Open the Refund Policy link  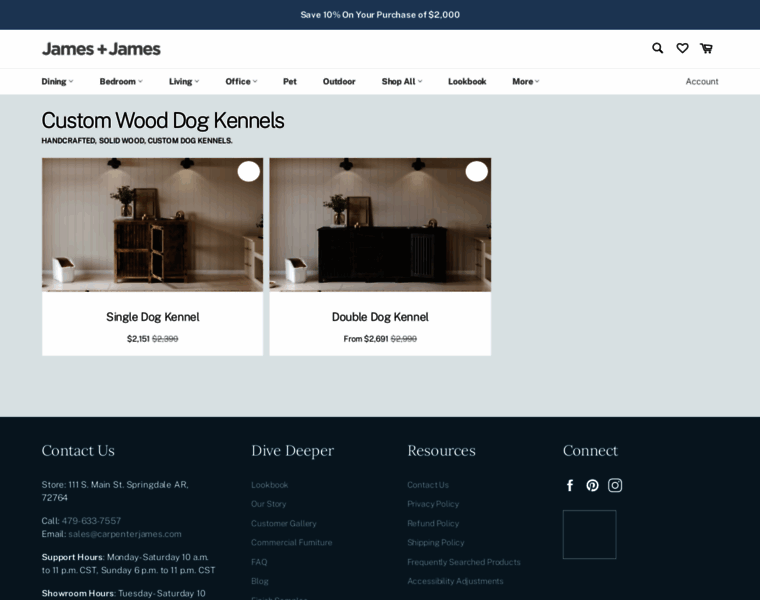tap(433, 523)
